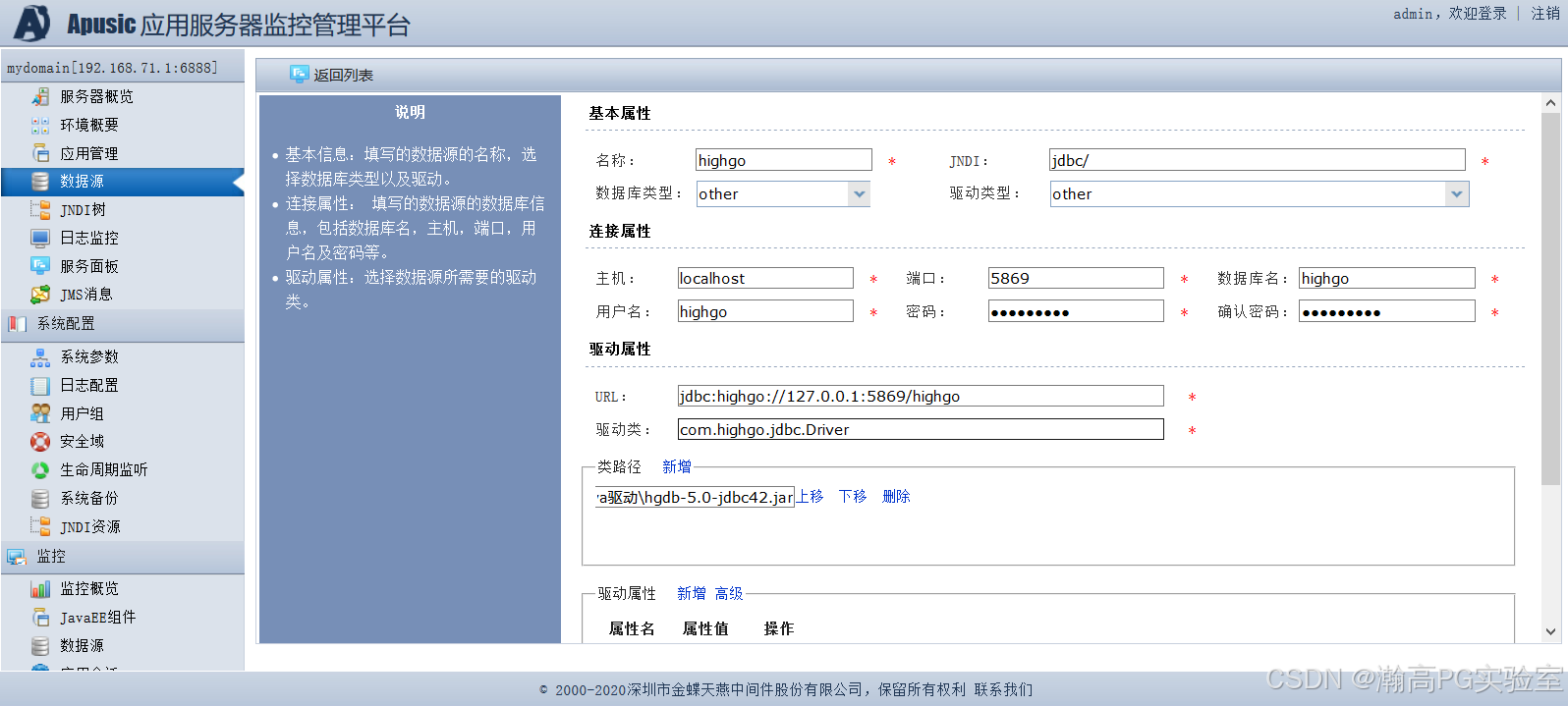Click the 系统备份 icon
The width and height of the screenshot is (1568, 706).
pos(40,499)
